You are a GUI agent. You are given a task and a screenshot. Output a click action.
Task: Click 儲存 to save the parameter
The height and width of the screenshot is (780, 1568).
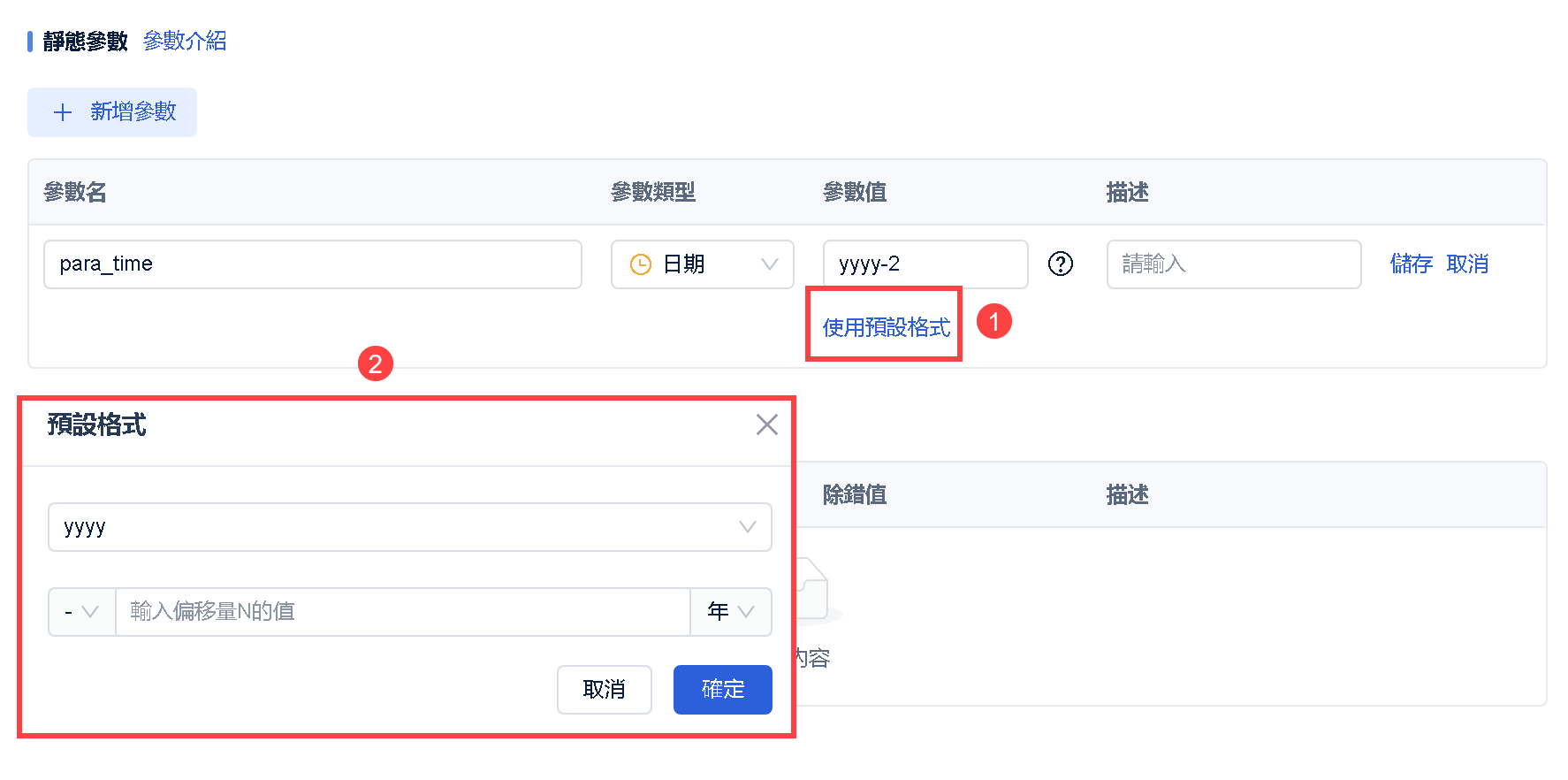(1411, 264)
